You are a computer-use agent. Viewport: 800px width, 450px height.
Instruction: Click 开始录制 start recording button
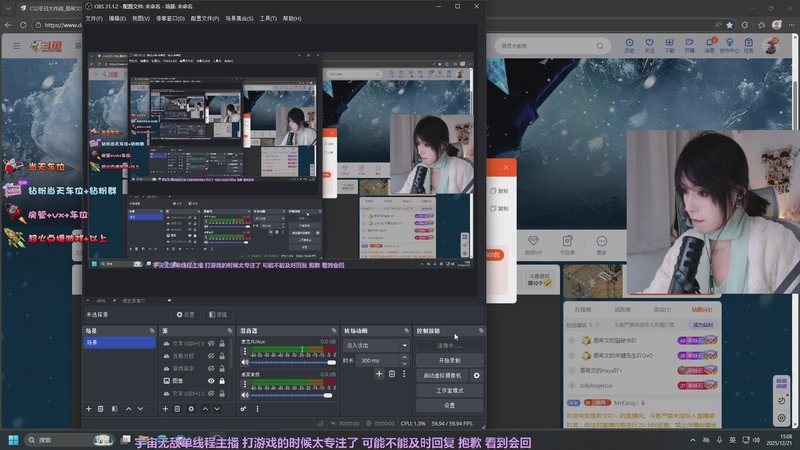pos(449,360)
